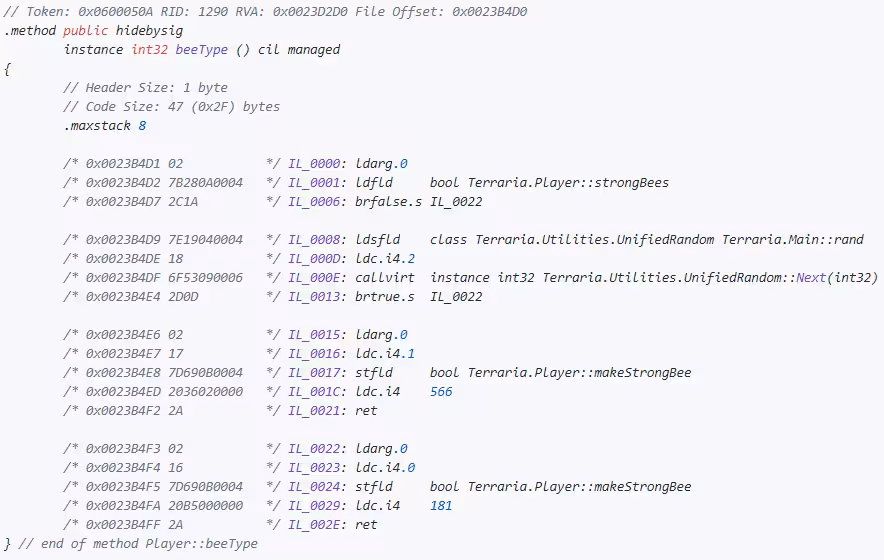Click the beeType method name in signature
The width and height of the screenshot is (884, 560).
(201, 50)
